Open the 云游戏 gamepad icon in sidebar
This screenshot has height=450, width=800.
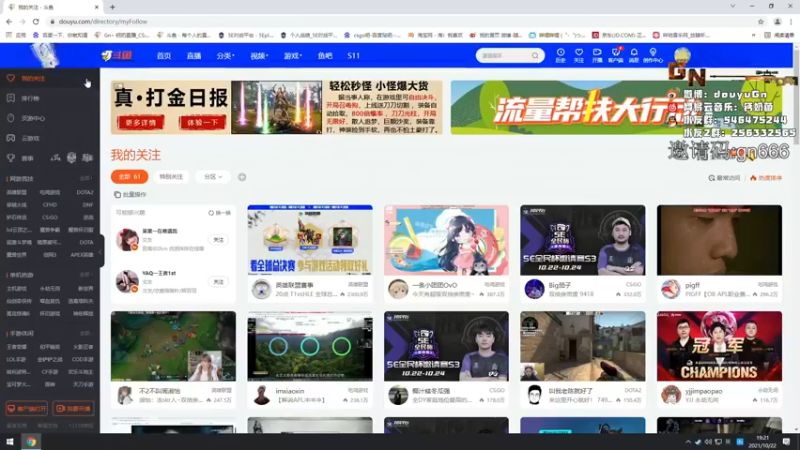[x=11, y=138]
